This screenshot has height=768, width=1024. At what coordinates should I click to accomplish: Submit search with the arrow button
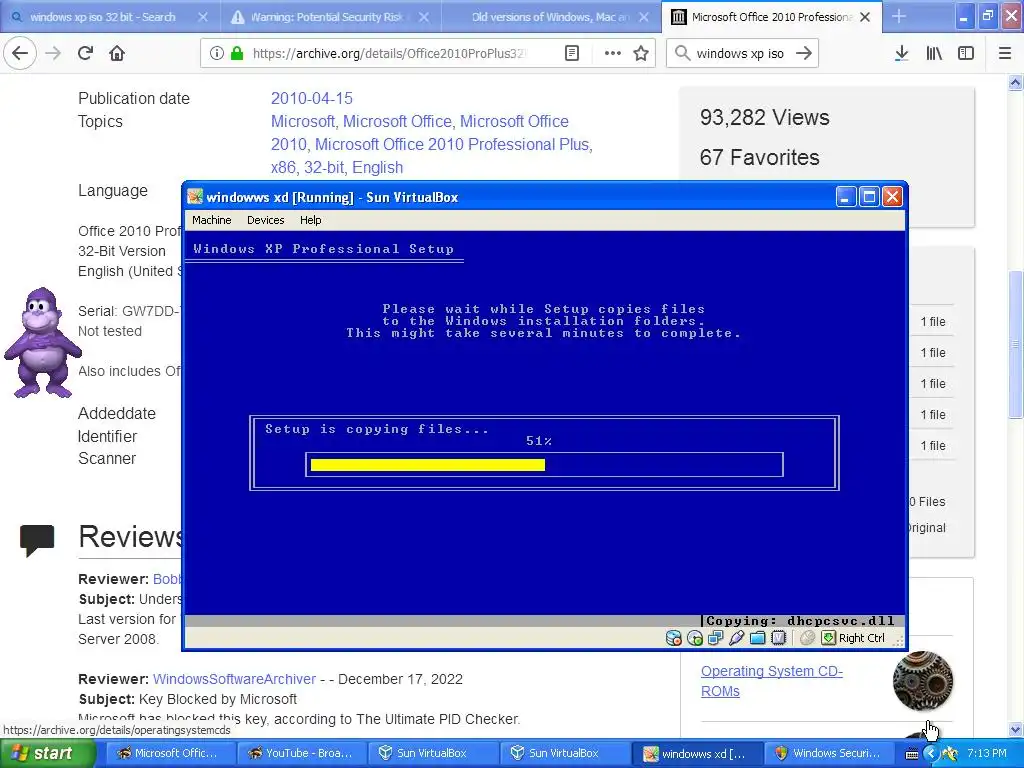(x=805, y=53)
